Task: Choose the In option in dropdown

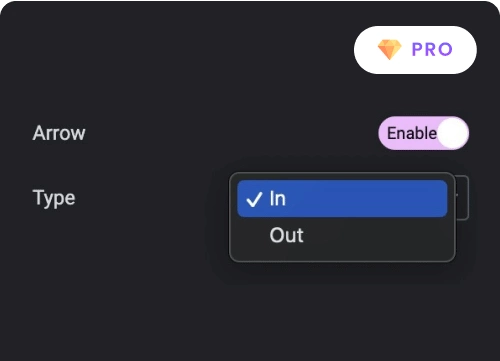Action: coord(342,199)
